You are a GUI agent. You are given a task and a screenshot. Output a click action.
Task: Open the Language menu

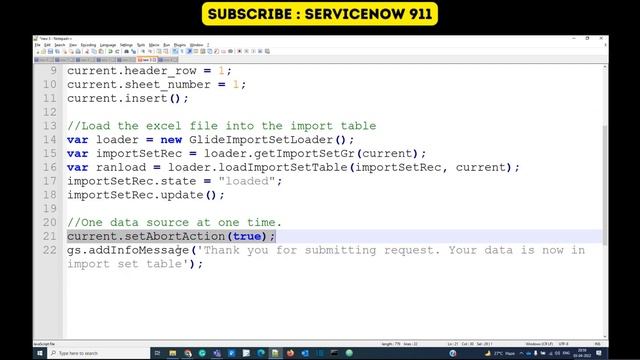pyautogui.click(x=108, y=45)
